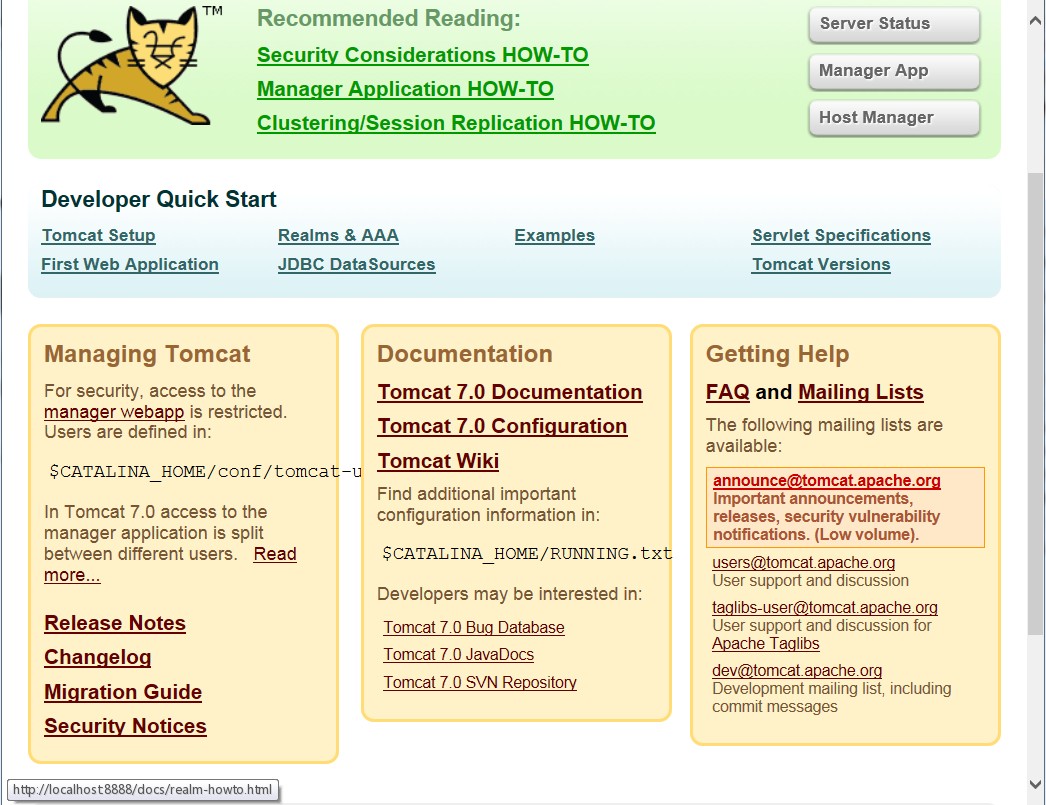The height and width of the screenshot is (805, 1046).
Task: Open Tomcat 7.0 Documentation link
Action: (x=510, y=392)
